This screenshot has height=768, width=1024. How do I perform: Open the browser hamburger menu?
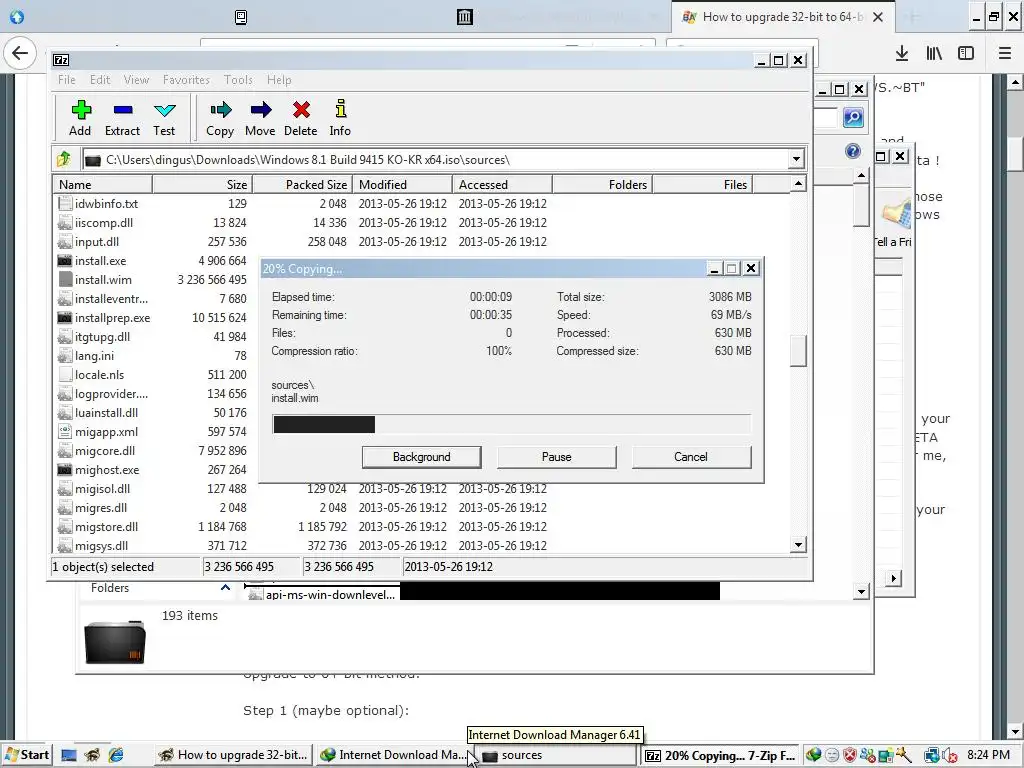(x=1005, y=53)
